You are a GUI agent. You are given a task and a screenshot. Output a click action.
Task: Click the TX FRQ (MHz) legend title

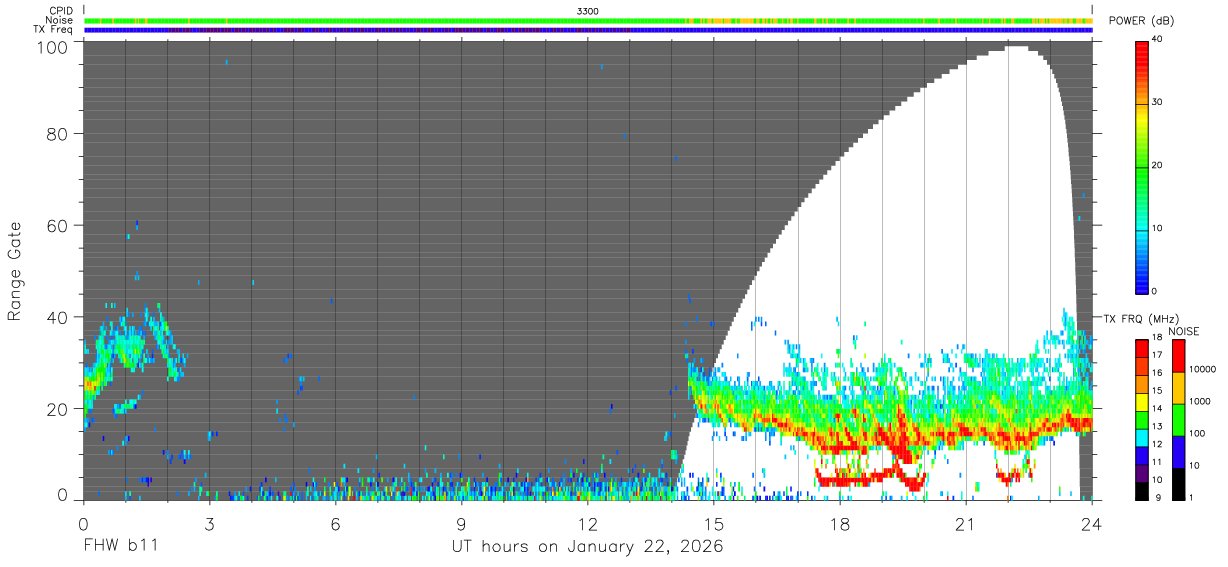pyautogui.click(x=1139, y=319)
